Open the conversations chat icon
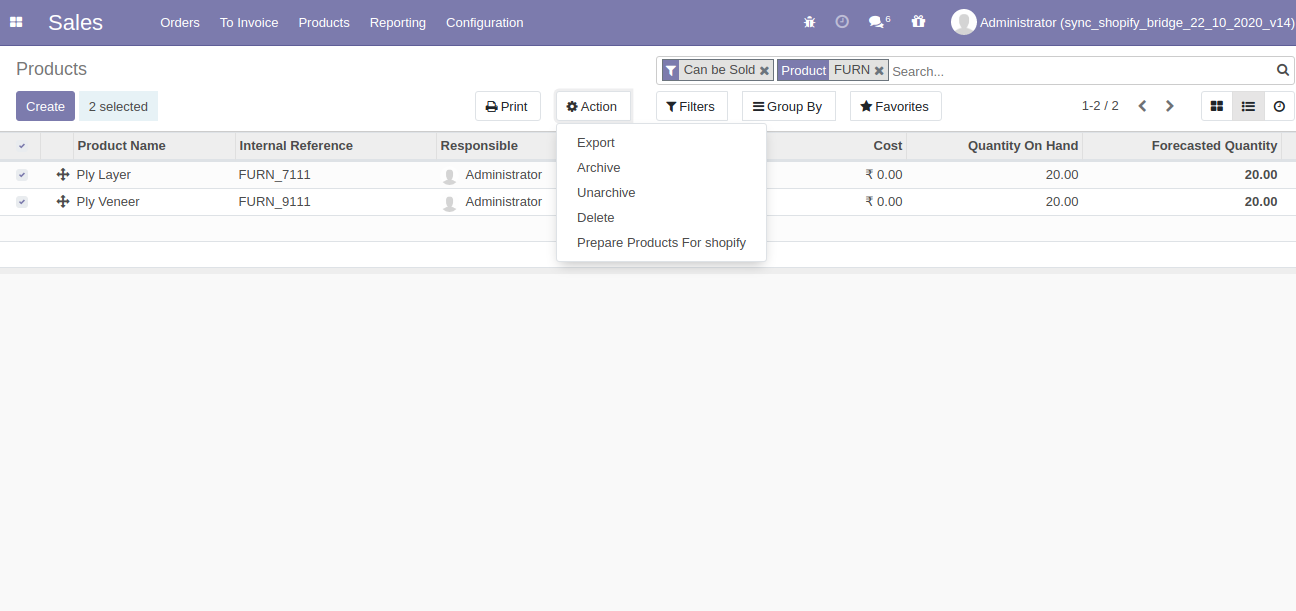1296x611 pixels. pos(877,22)
